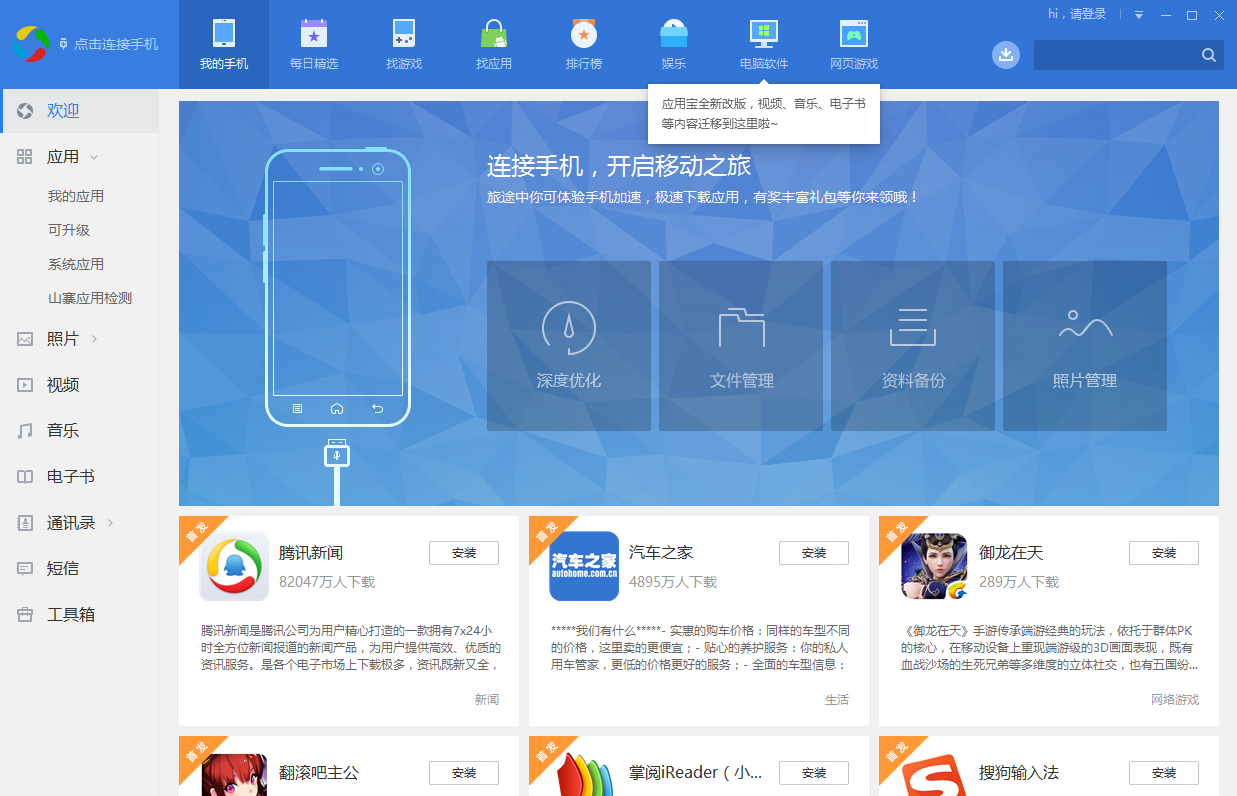Collapse the 应用 sidebar group
The height and width of the screenshot is (796, 1237).
pyautogui.click(x=95, y=156)
